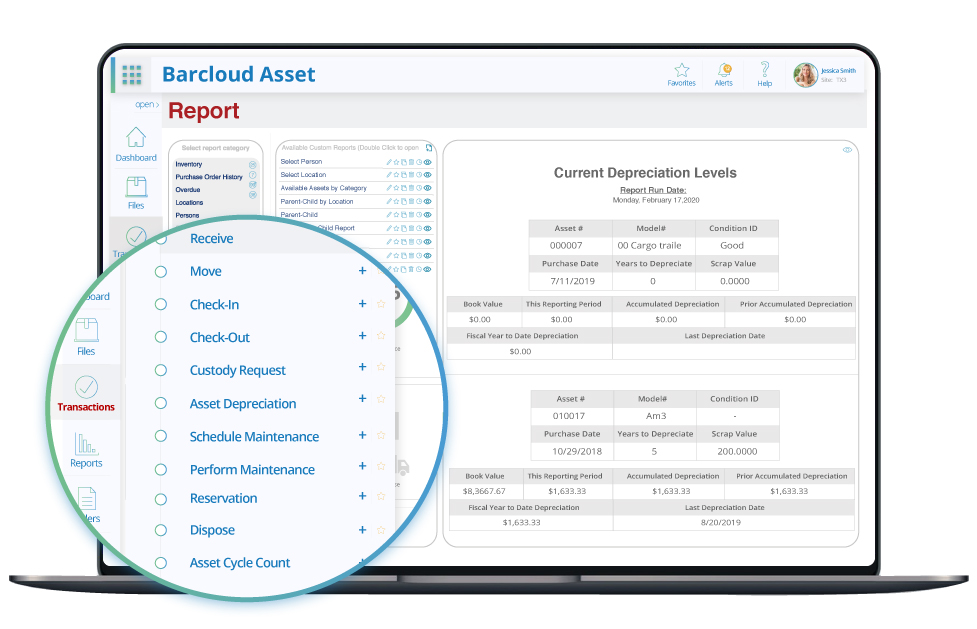Choose Perform Maintenance menu entry
This screenshot has height=629, width=977.
(252, 470)
